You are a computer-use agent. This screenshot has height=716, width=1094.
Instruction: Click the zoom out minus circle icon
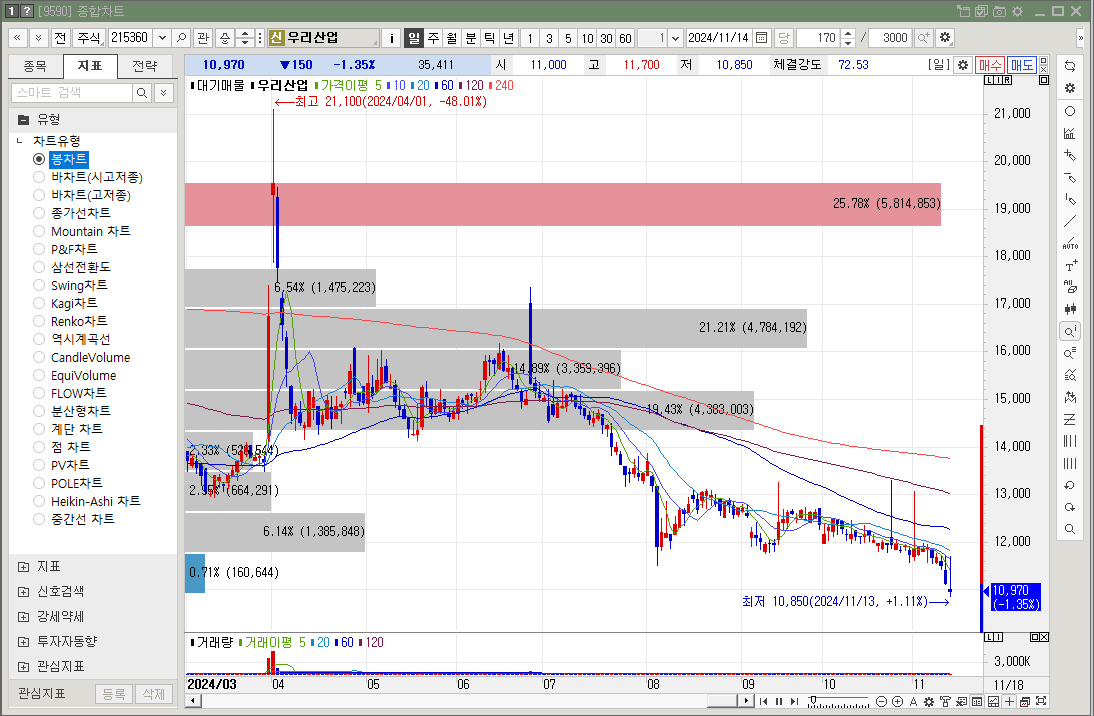(881, 701)
